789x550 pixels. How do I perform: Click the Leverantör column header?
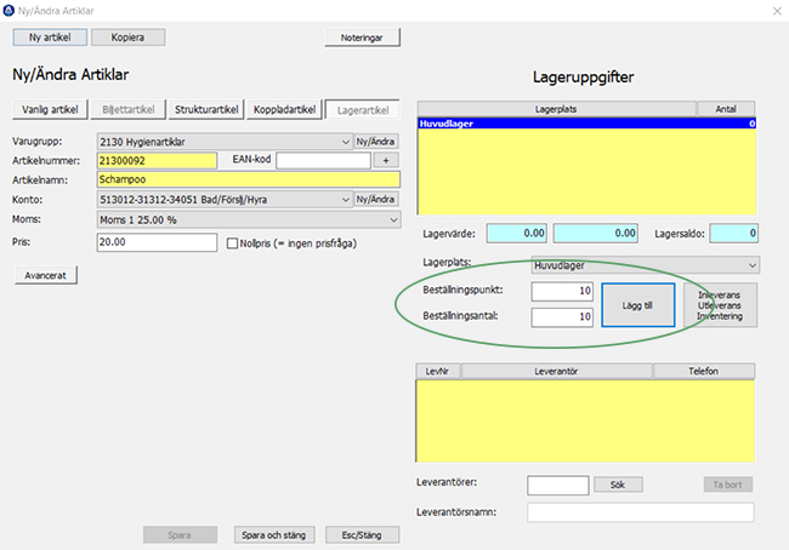coord(557,371)
